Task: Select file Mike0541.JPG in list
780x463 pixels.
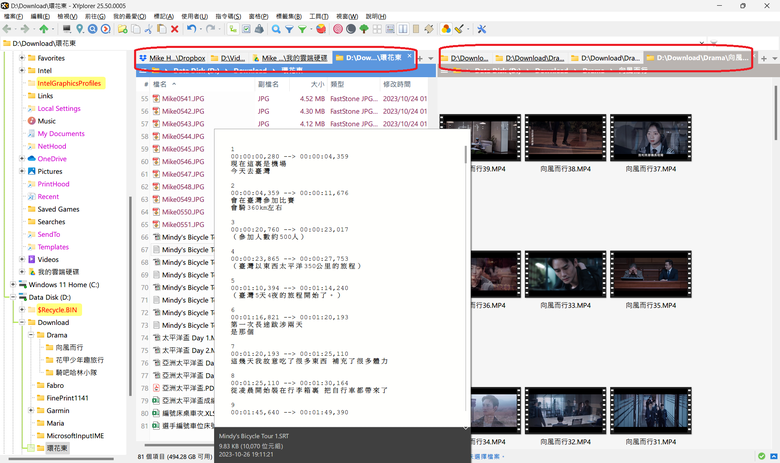Action: (x=183, y=98)
